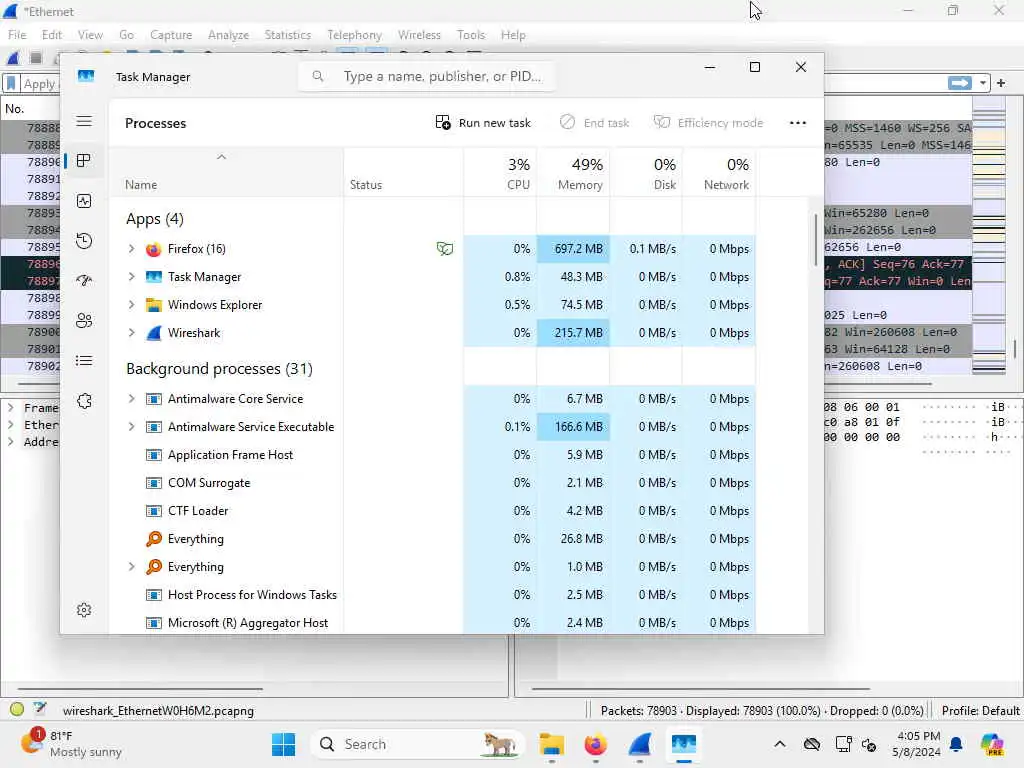Image resolution: width=1024 pixels, height=768 pixels.
Task: Open Startup apps icon in sidebar
Action: (84, 281)
